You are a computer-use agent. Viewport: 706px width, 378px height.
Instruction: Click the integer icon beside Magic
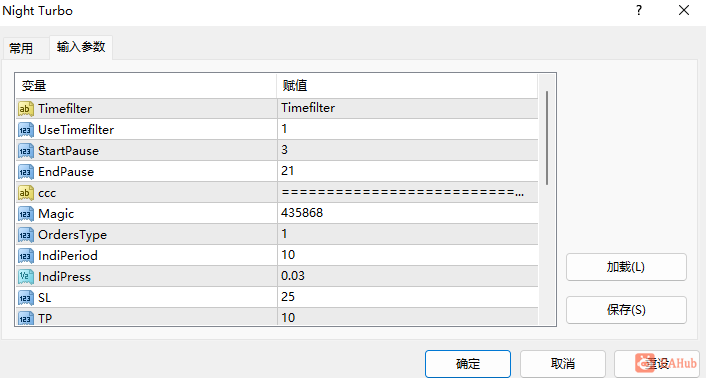(26, 214)
